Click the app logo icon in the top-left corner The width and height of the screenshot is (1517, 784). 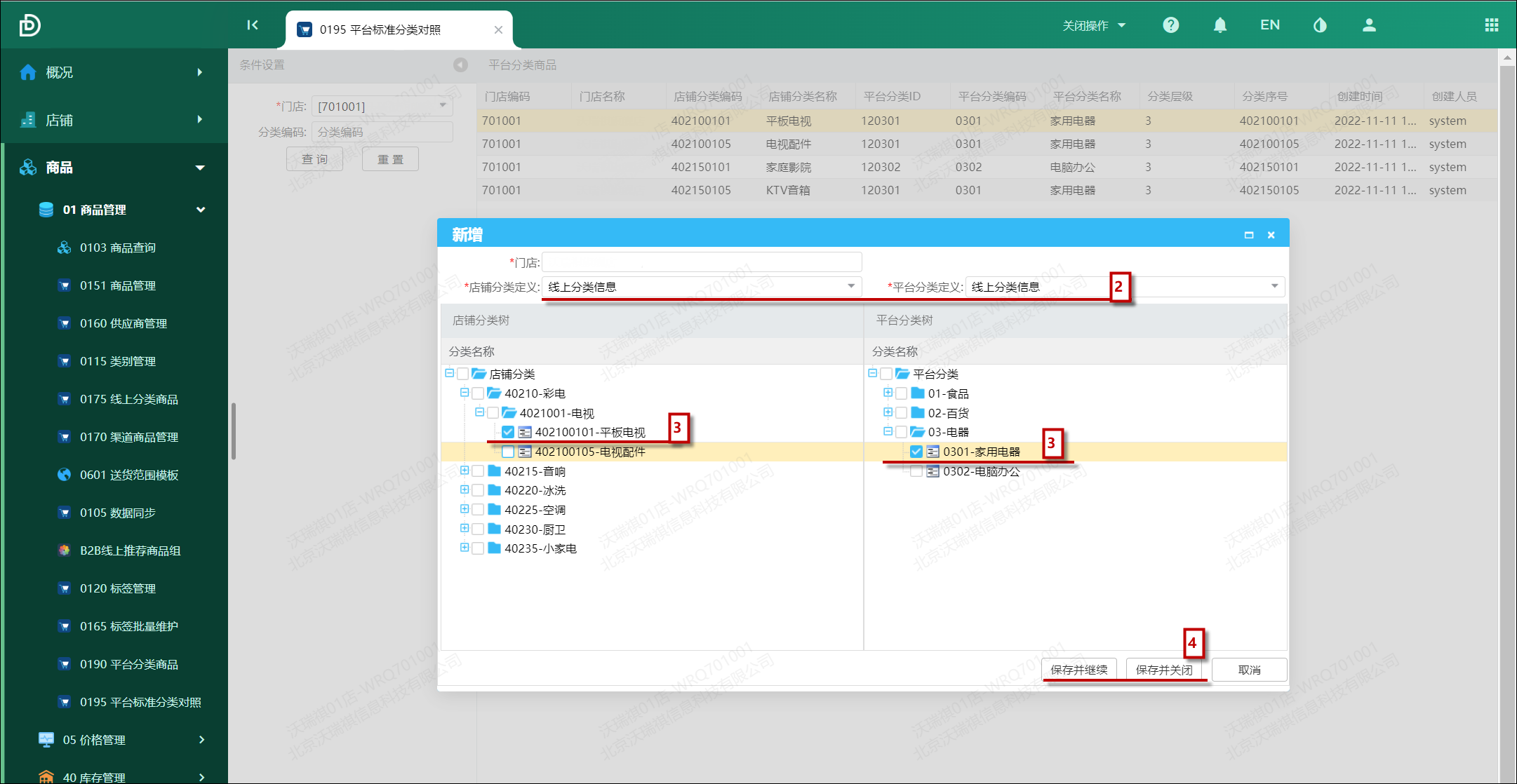pyautogui.click(x=29, y=25)
